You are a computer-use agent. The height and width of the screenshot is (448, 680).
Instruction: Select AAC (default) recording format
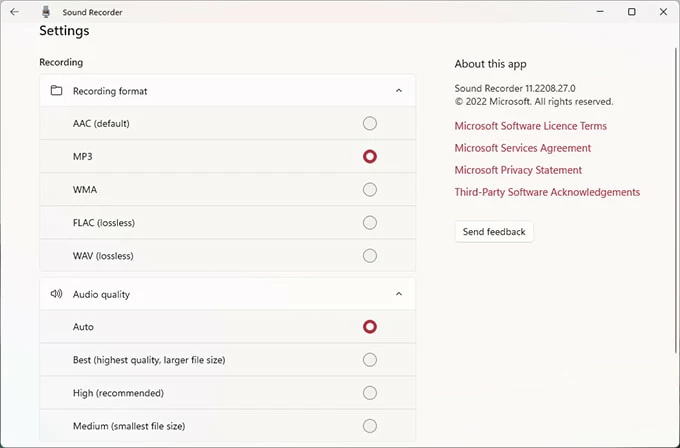click(370, 123)
